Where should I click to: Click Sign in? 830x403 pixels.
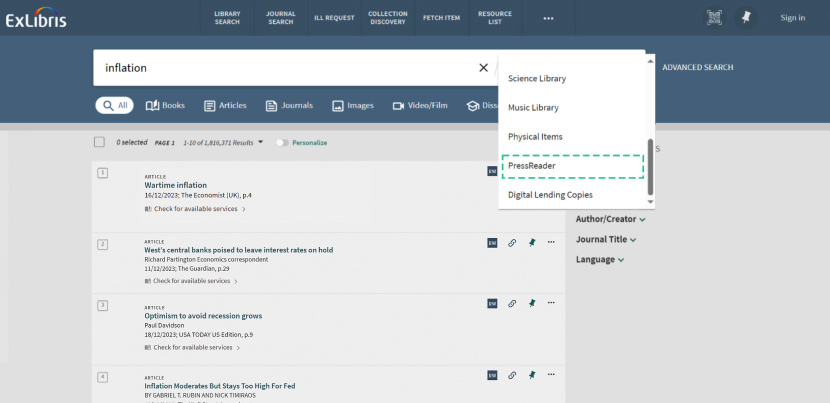(792, 18)
